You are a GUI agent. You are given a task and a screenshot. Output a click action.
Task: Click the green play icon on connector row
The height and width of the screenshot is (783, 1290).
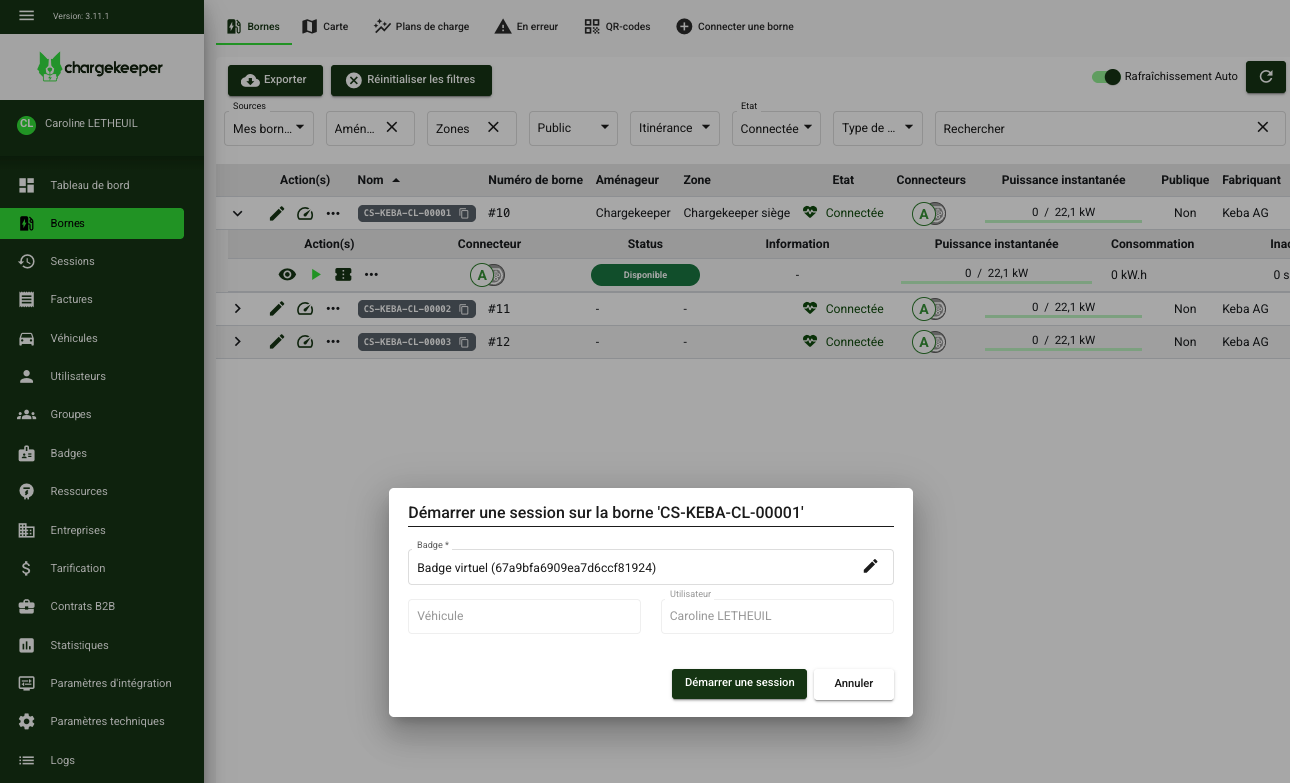click(316, 275)
